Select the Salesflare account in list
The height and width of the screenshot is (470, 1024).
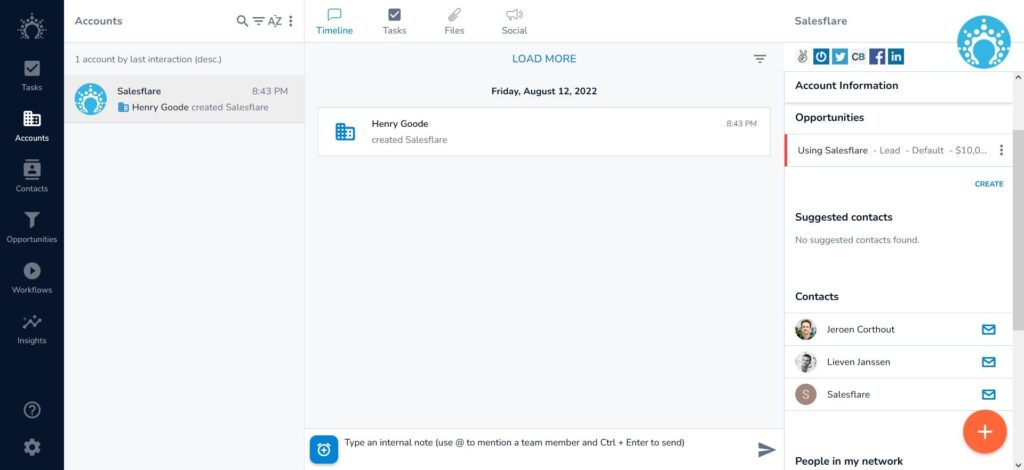(184, 99)
